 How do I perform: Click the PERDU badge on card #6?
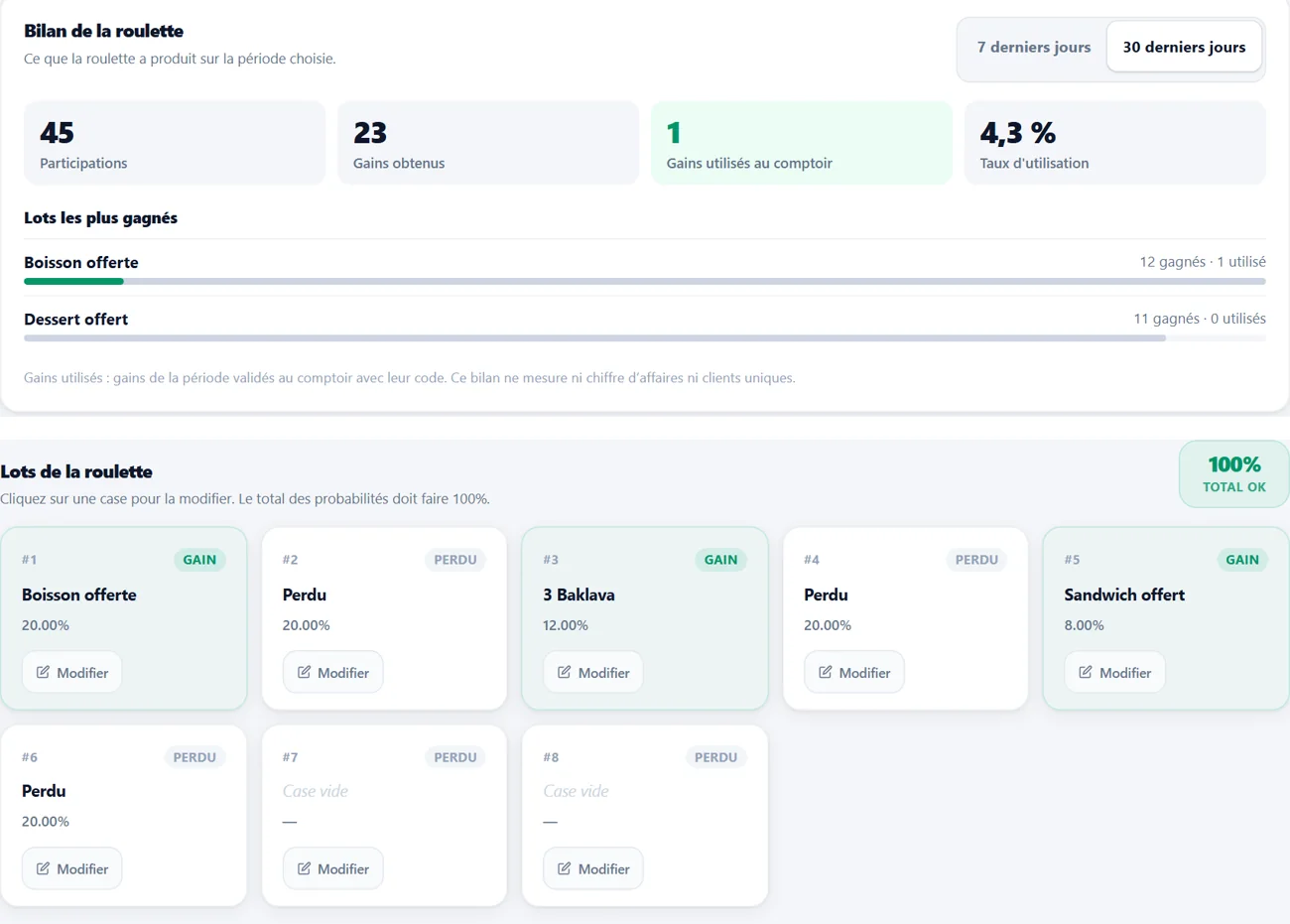pos(194,757)
